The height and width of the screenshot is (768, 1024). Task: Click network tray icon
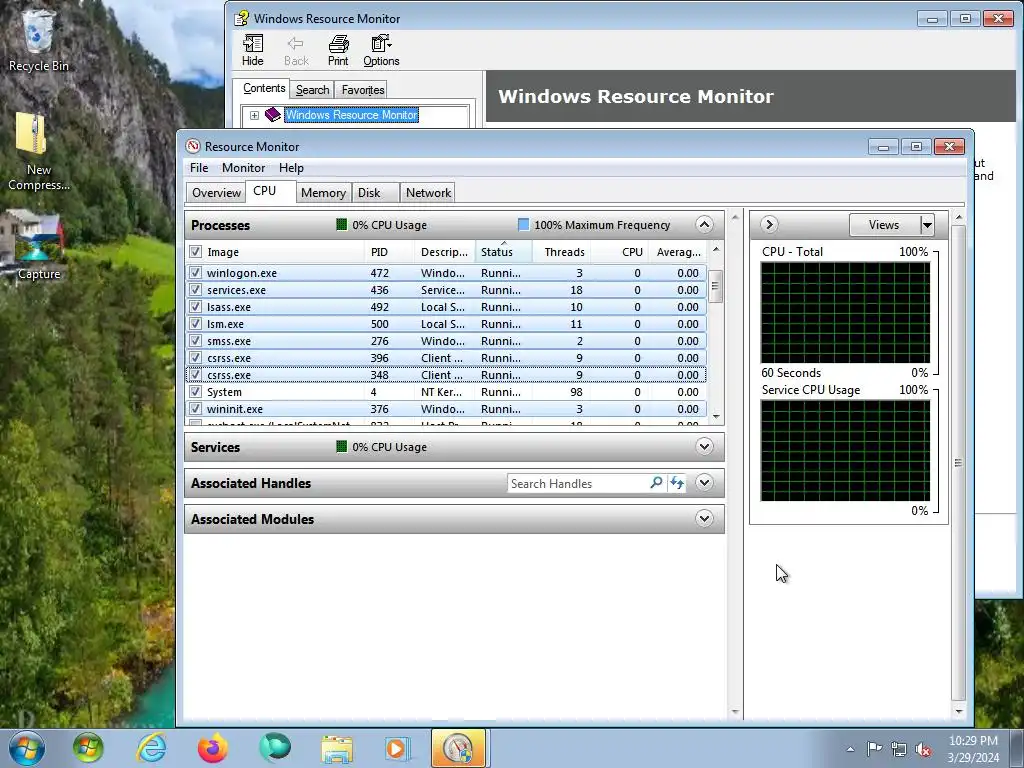tap(899, 749)
